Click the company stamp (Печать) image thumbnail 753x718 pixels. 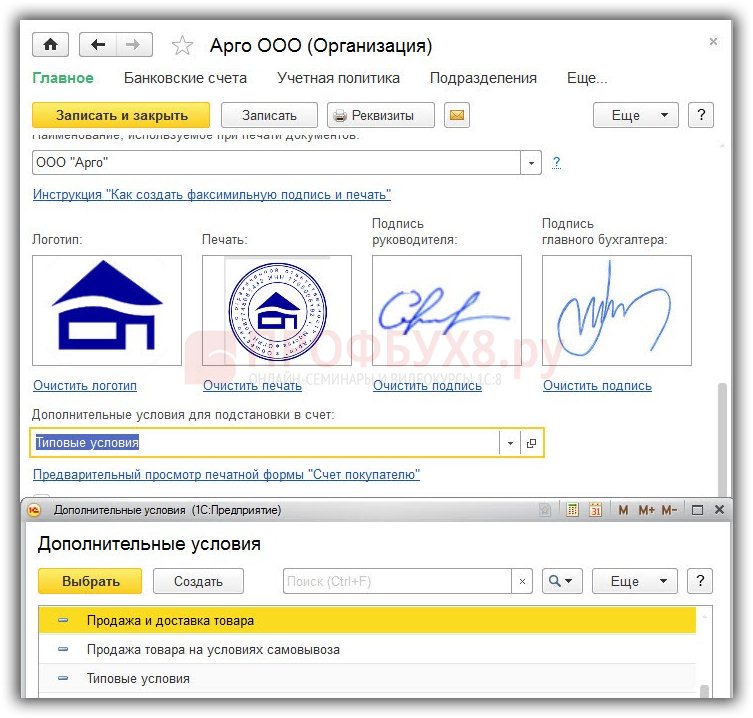tap(277, 310)
